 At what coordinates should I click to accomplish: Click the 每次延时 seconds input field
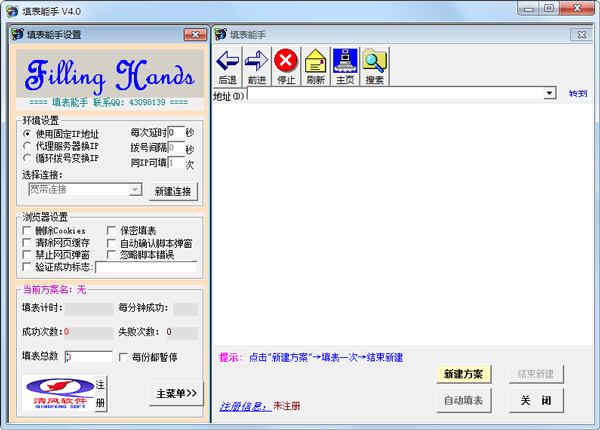(176, 133)
